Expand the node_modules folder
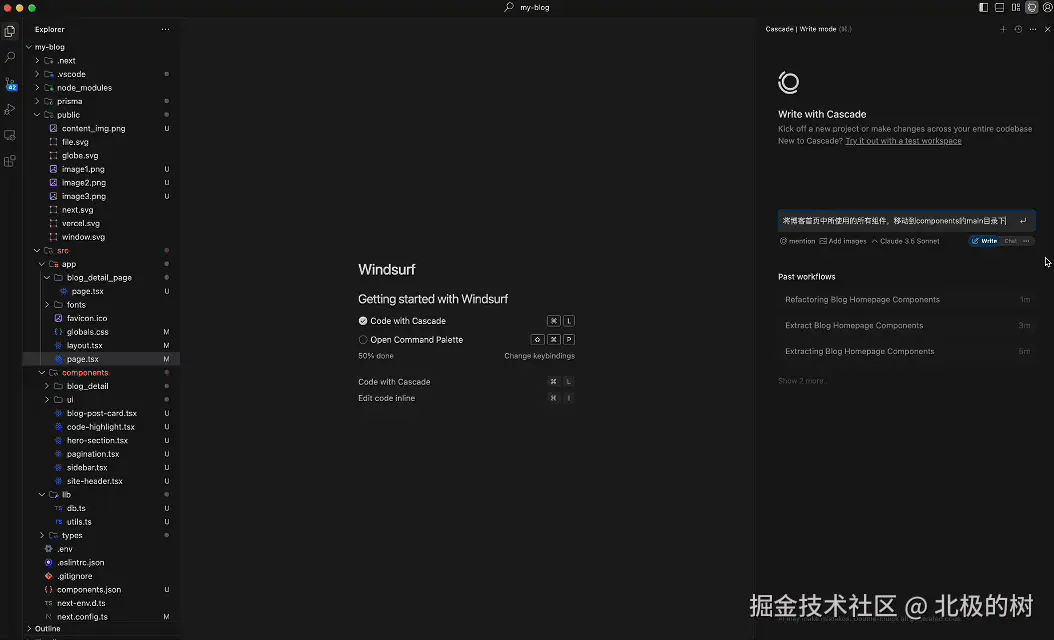 (38, 87)
